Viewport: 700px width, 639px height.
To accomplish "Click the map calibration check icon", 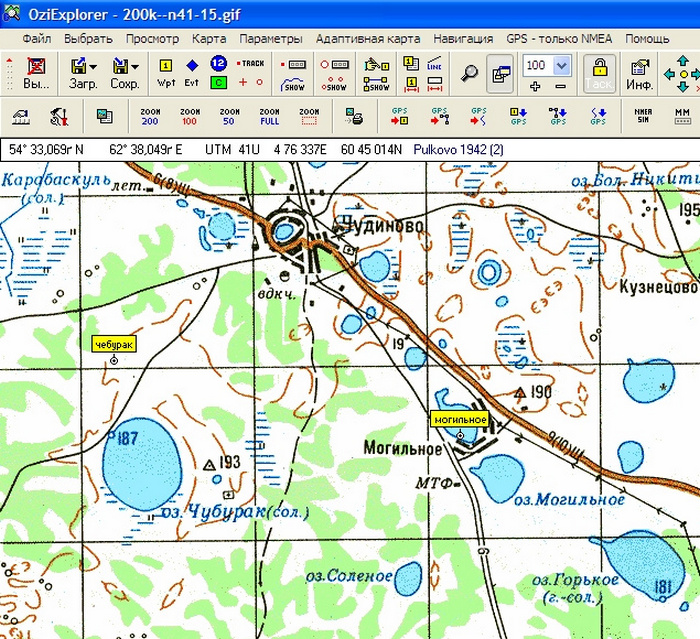I will pyautogui.click(x=21, y=117).
